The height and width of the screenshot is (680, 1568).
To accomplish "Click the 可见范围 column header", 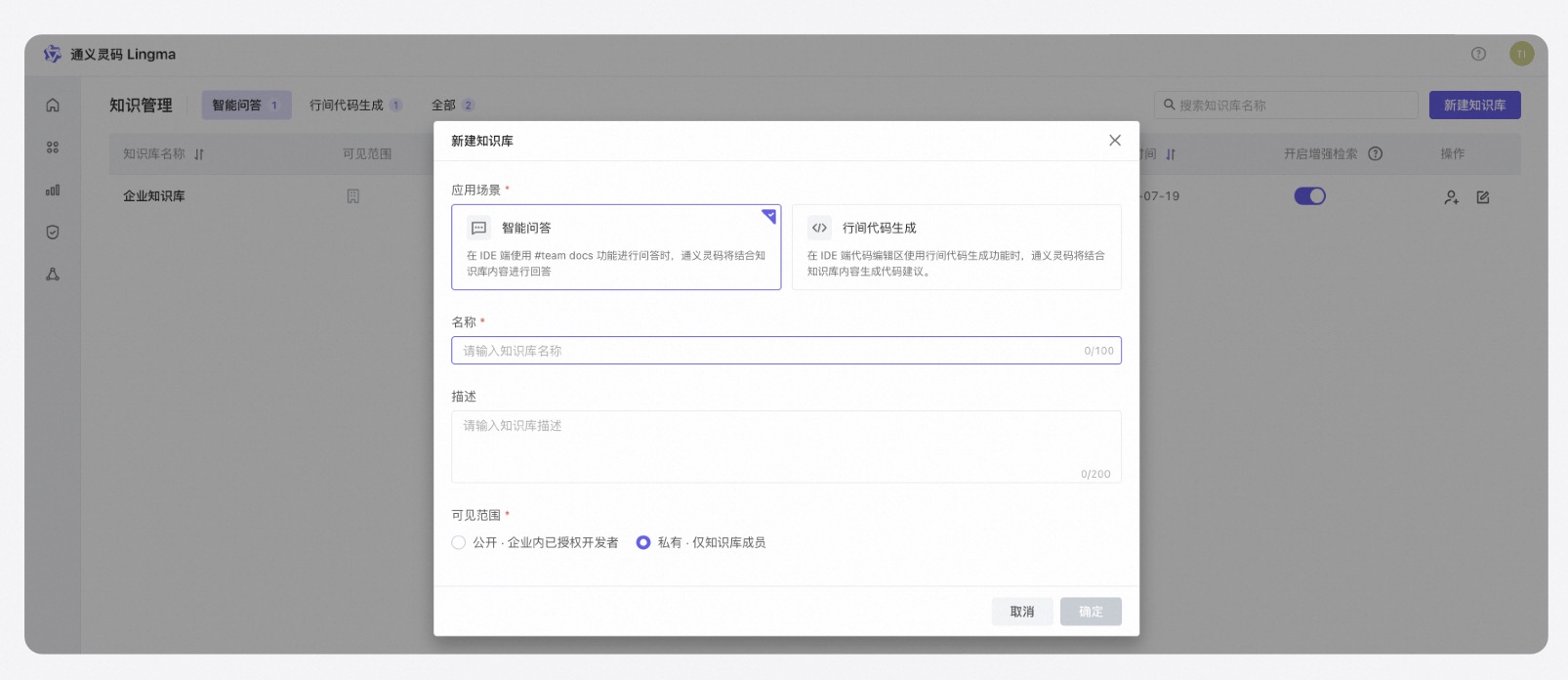I will 367,153.
